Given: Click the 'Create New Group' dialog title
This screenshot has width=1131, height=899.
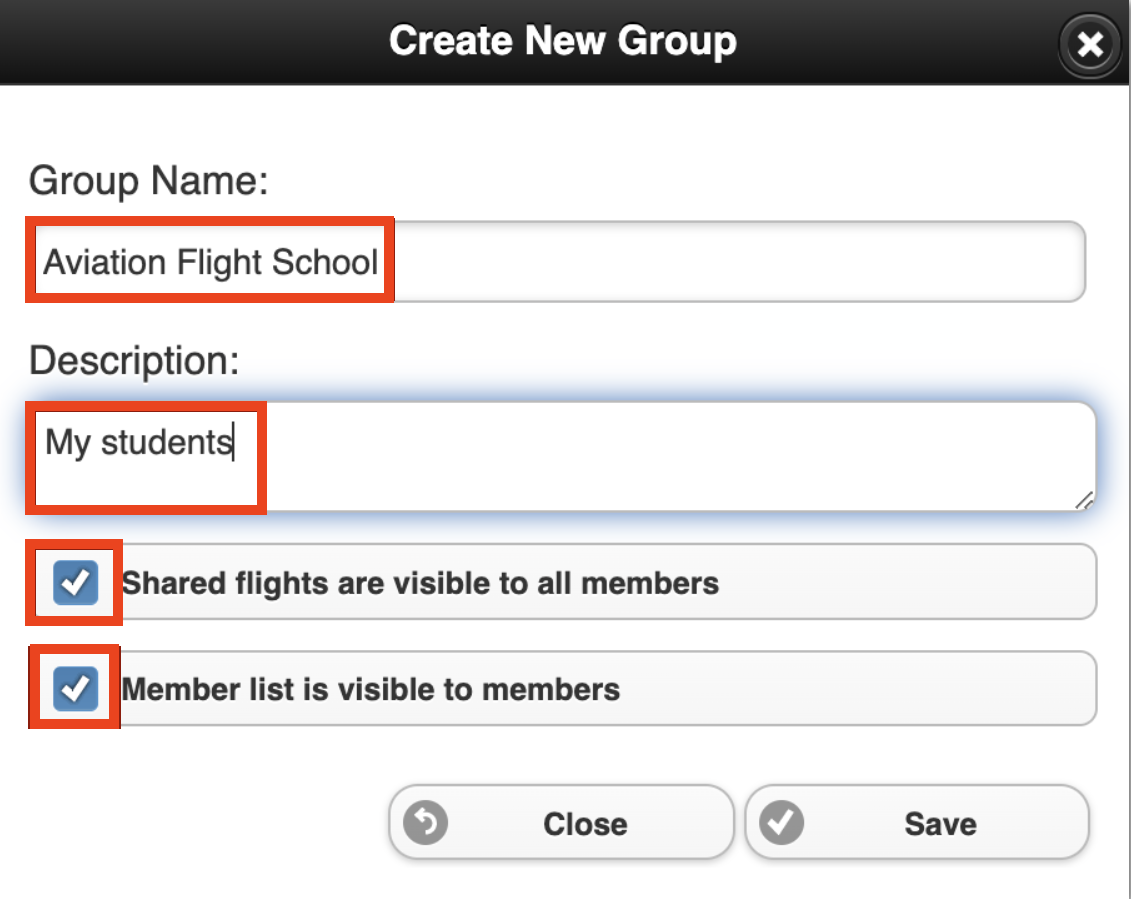Looking at the screenshot, I should 563,40.
